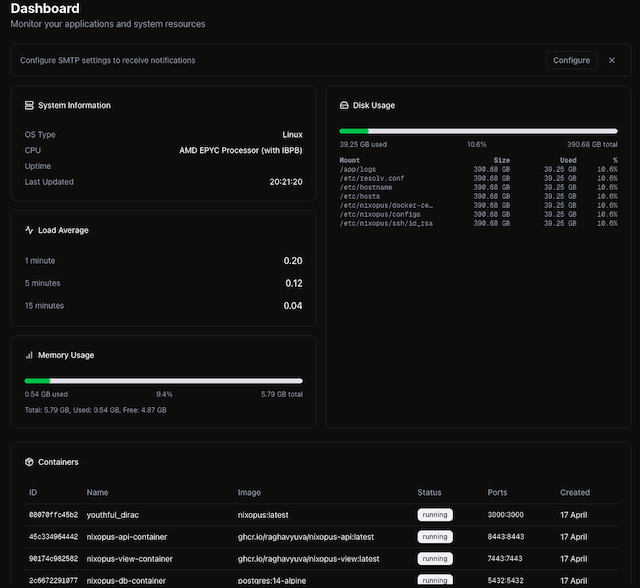Image resolution: width=640 pixels, height=588 pixels.
Task: Click the running badge for youthful_dirac
Action: click(x=435, y=515)
